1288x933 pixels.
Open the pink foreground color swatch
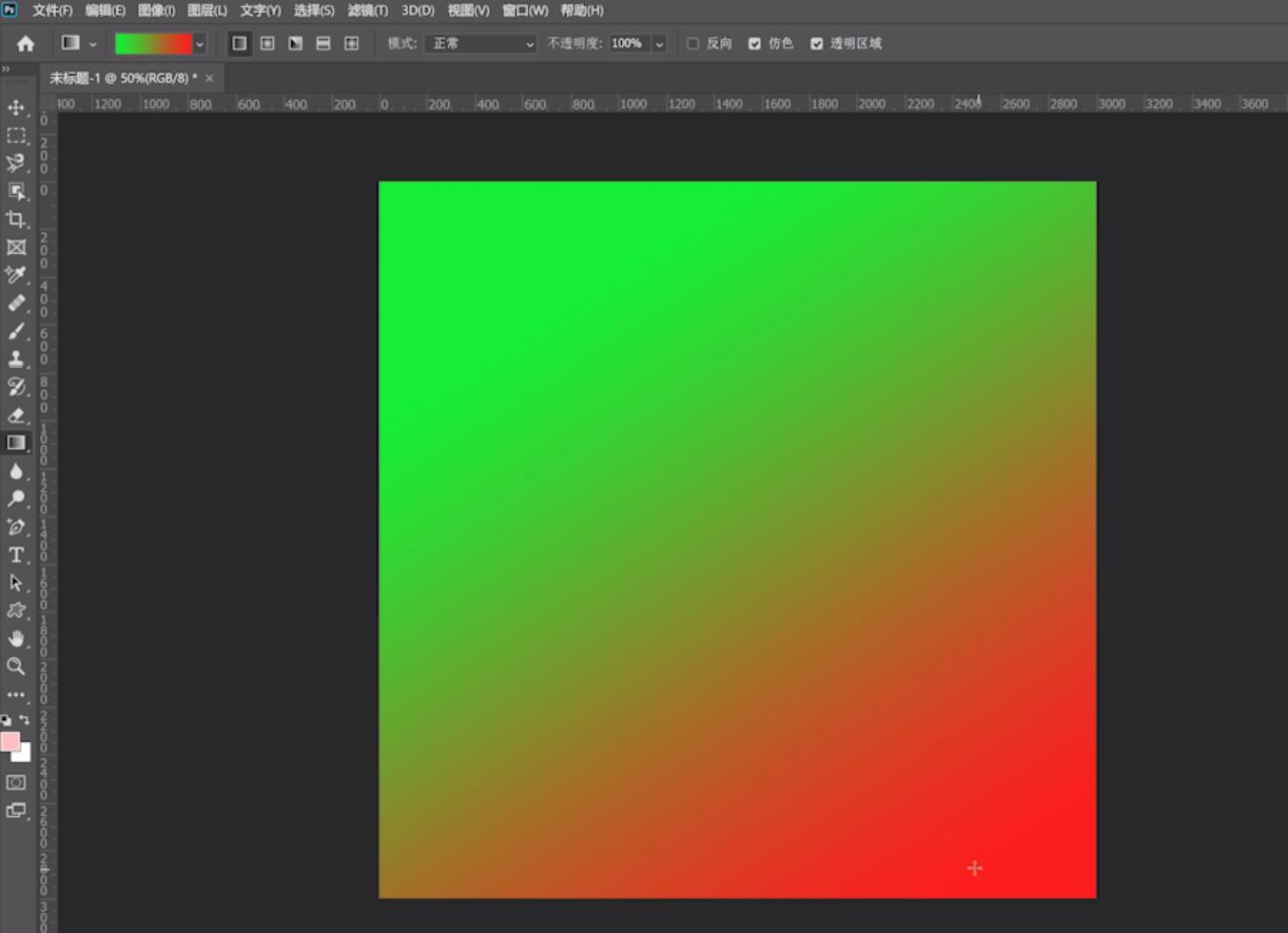coord(10,741)
